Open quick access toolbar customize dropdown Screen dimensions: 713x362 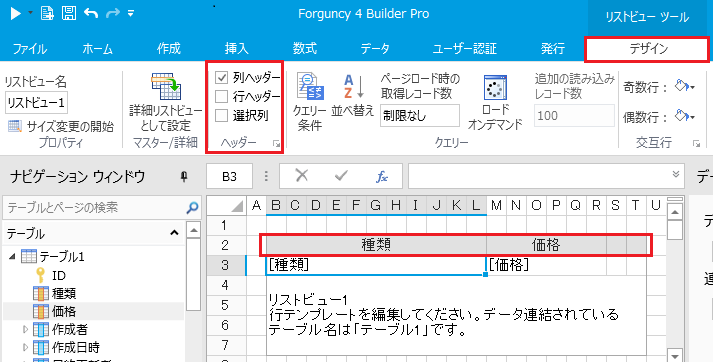click(131, 14)
